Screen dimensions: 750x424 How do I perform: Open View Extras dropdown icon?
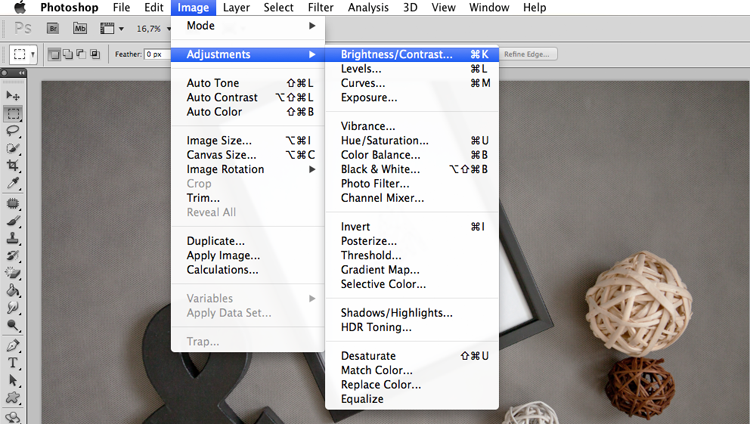112,29
